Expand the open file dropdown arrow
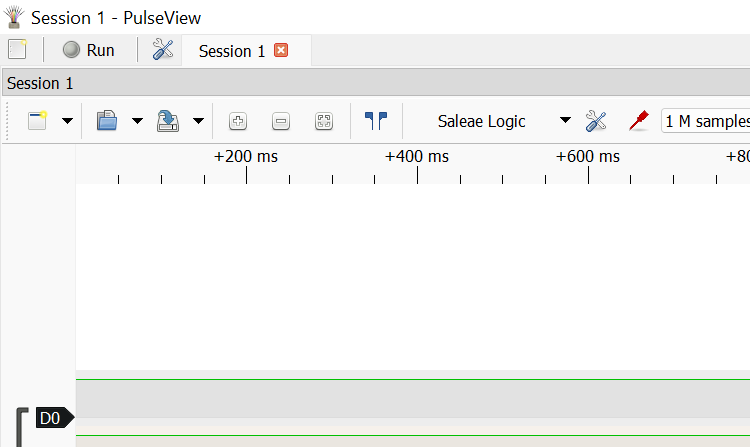This screenshot has width=750, height=447. pos(137,121)
